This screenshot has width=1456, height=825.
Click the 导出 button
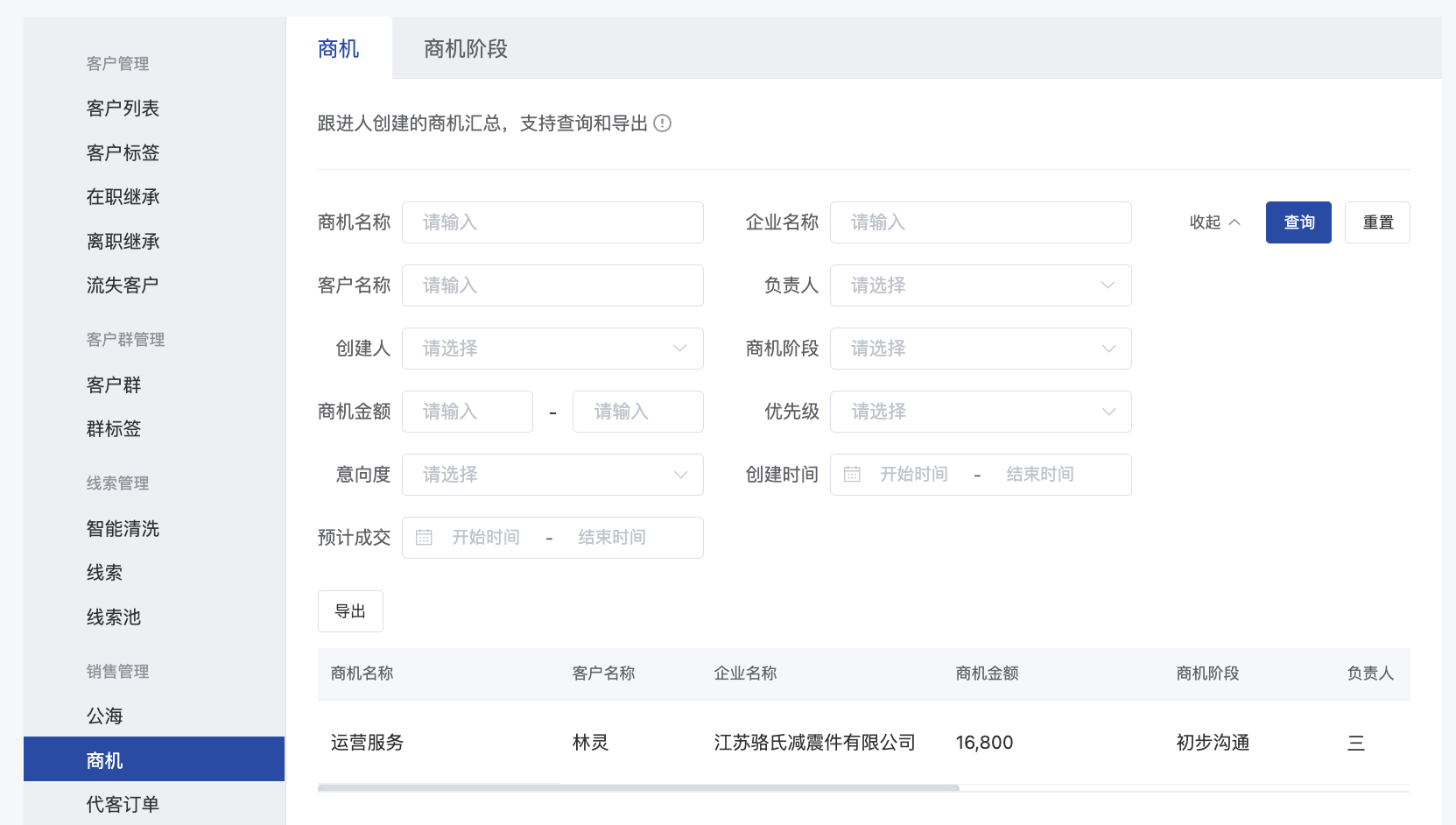pos(350,611)
